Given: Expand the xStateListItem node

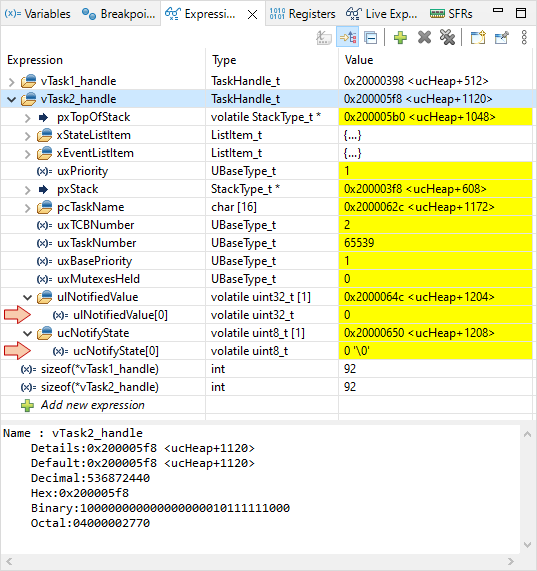Looking at the screenshot, I should [28, 136].
